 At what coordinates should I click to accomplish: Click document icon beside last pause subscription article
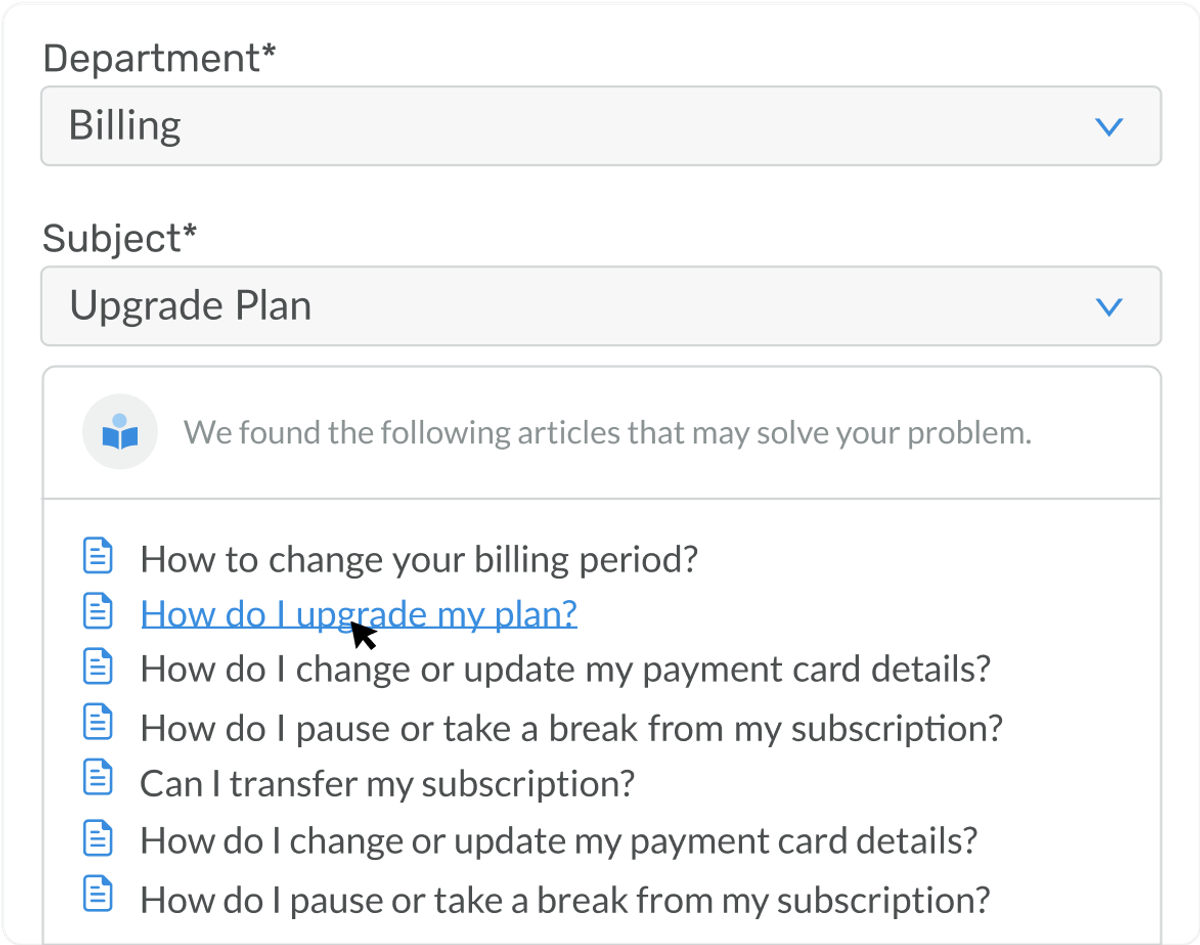[x=98, y=894]
